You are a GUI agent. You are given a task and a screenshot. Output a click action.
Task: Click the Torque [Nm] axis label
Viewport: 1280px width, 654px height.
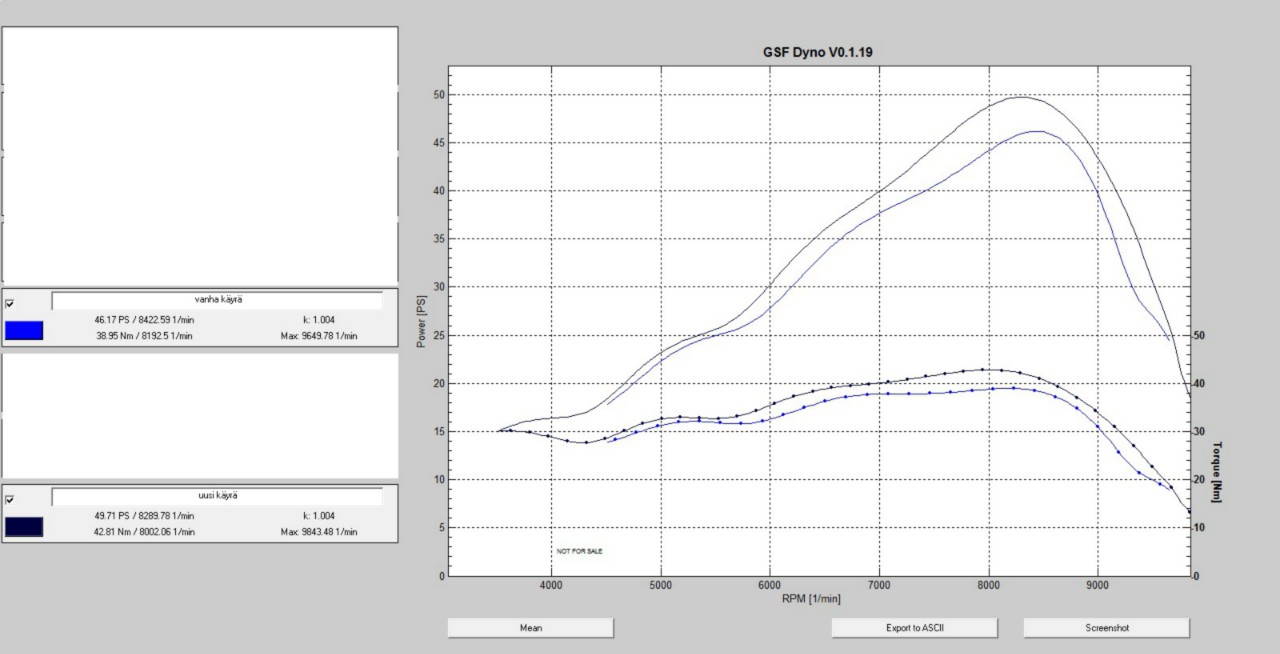coord(1217,472)
